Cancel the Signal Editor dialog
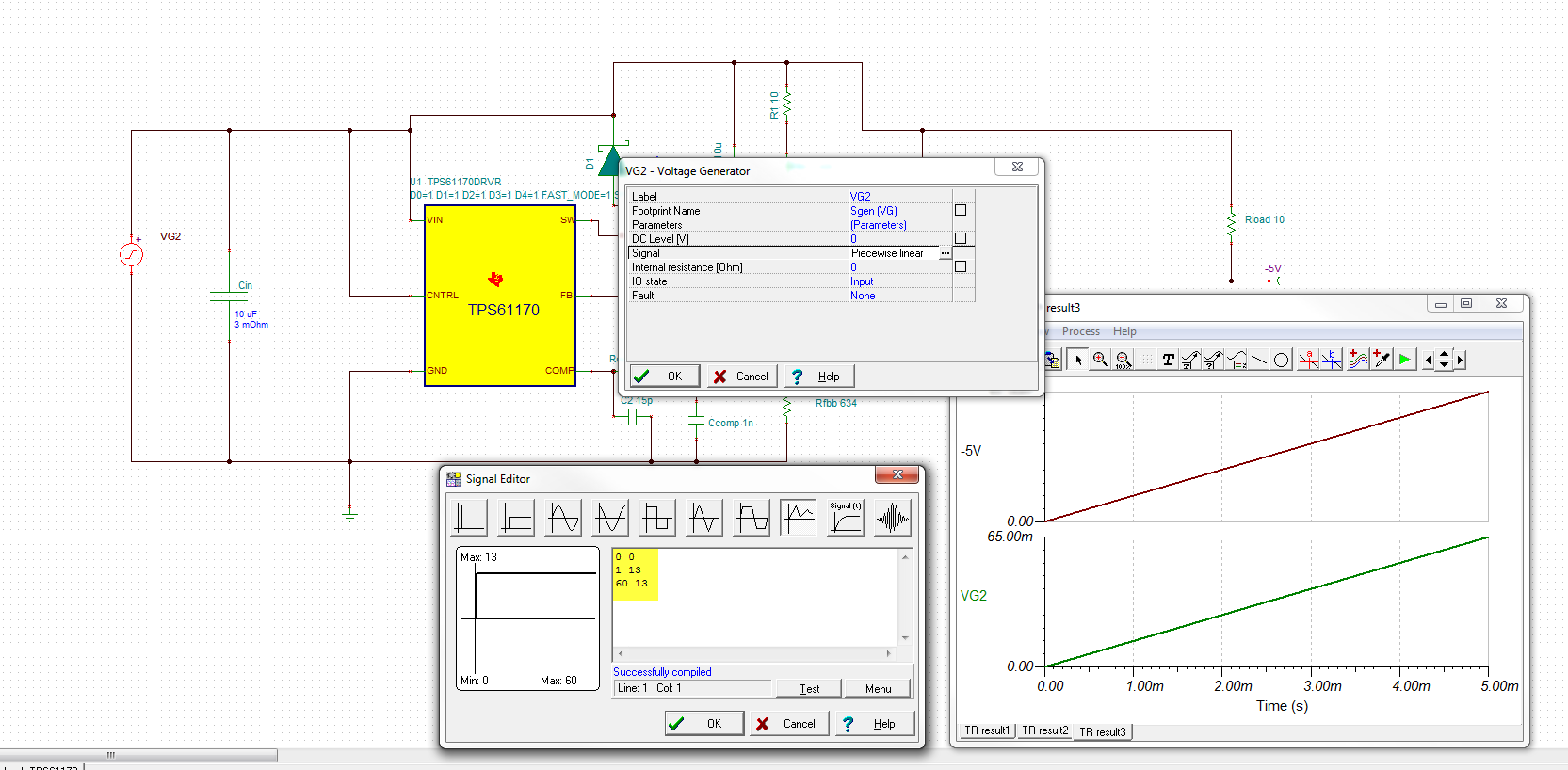The image size is (1568, 770). pyautogui.click(x=788, y=723)
